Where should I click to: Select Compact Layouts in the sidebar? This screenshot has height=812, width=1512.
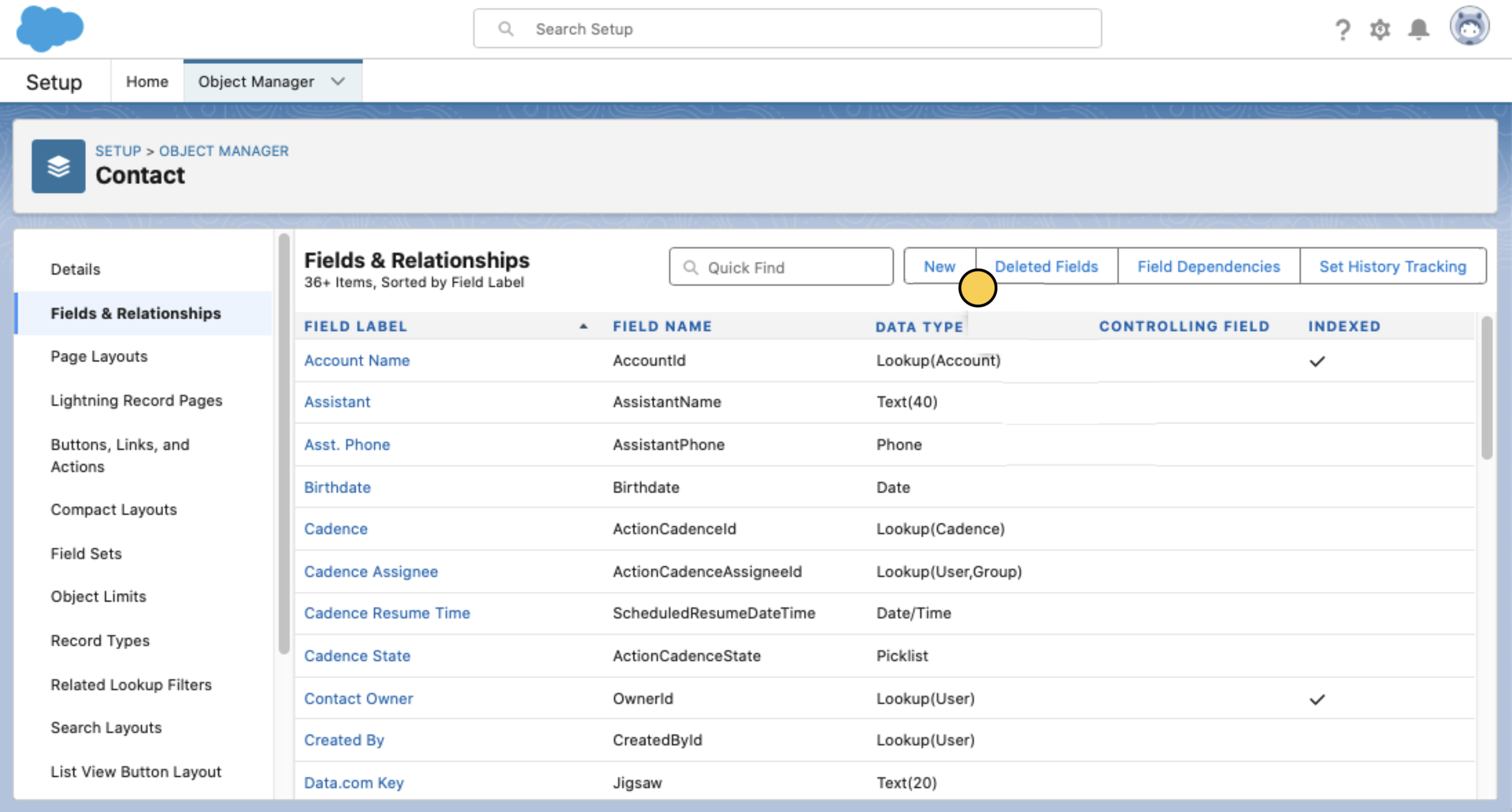pyautogui.click(x=114, y=509)
